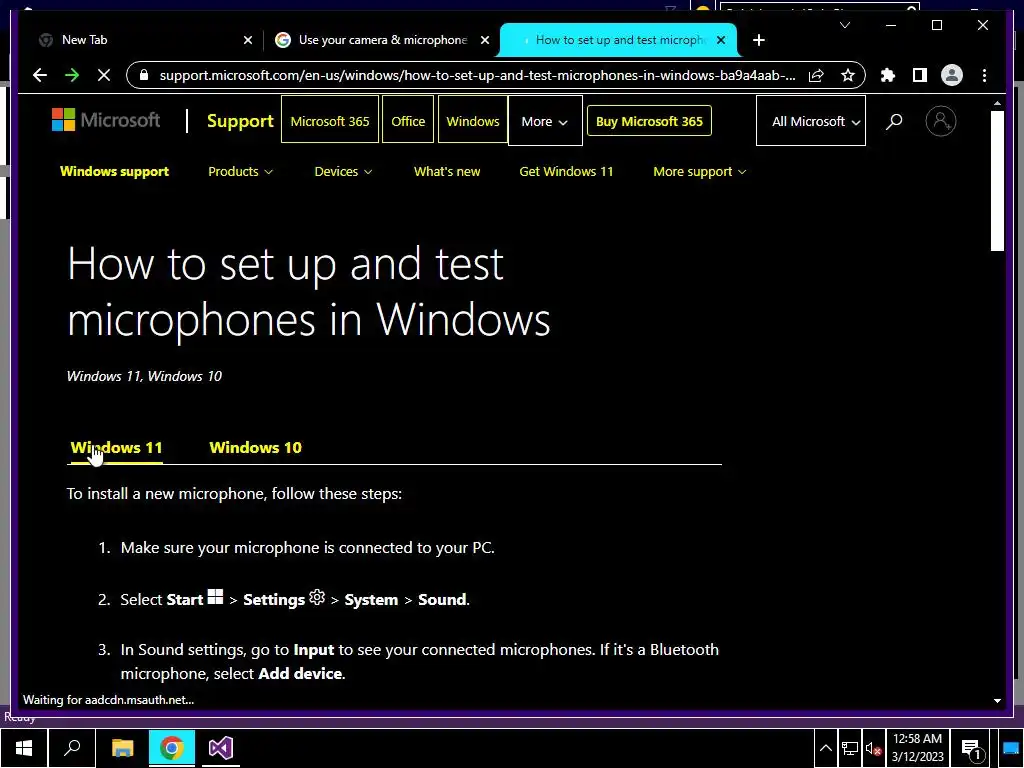Toggle the Chrome side panel icon

920,75
